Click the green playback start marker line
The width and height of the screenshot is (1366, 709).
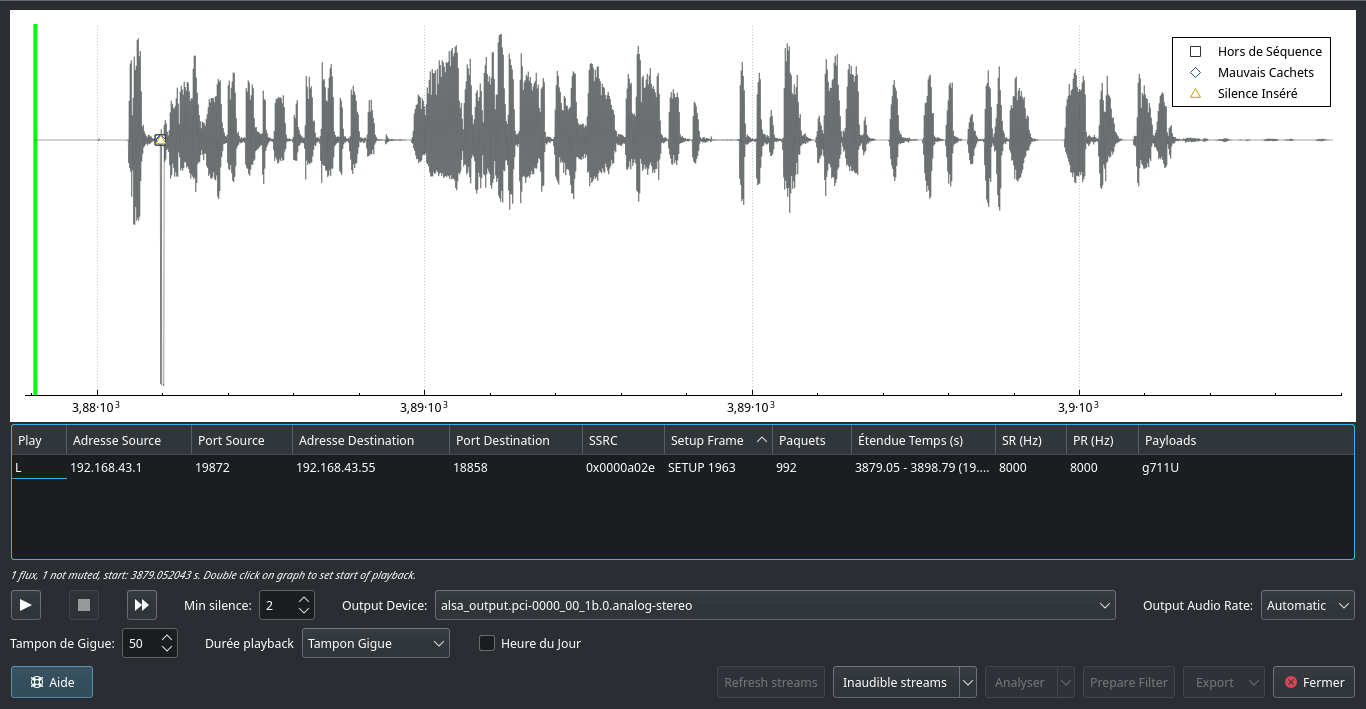pos(35,210)
